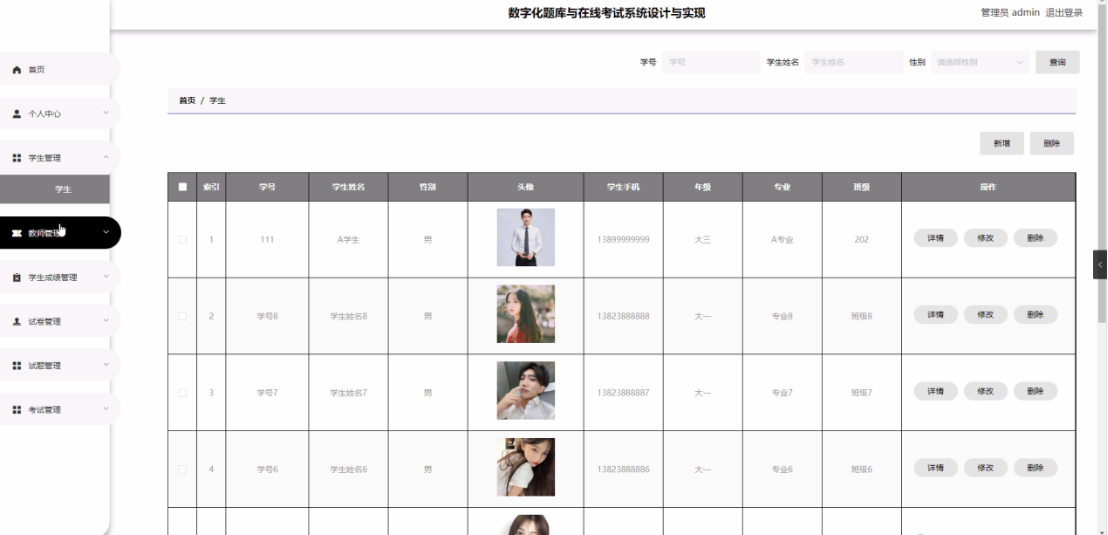Click the clipboard icon beside 学生成绩管理
The height and width of the screenshot is (535, 1108).
click(17, 278)
